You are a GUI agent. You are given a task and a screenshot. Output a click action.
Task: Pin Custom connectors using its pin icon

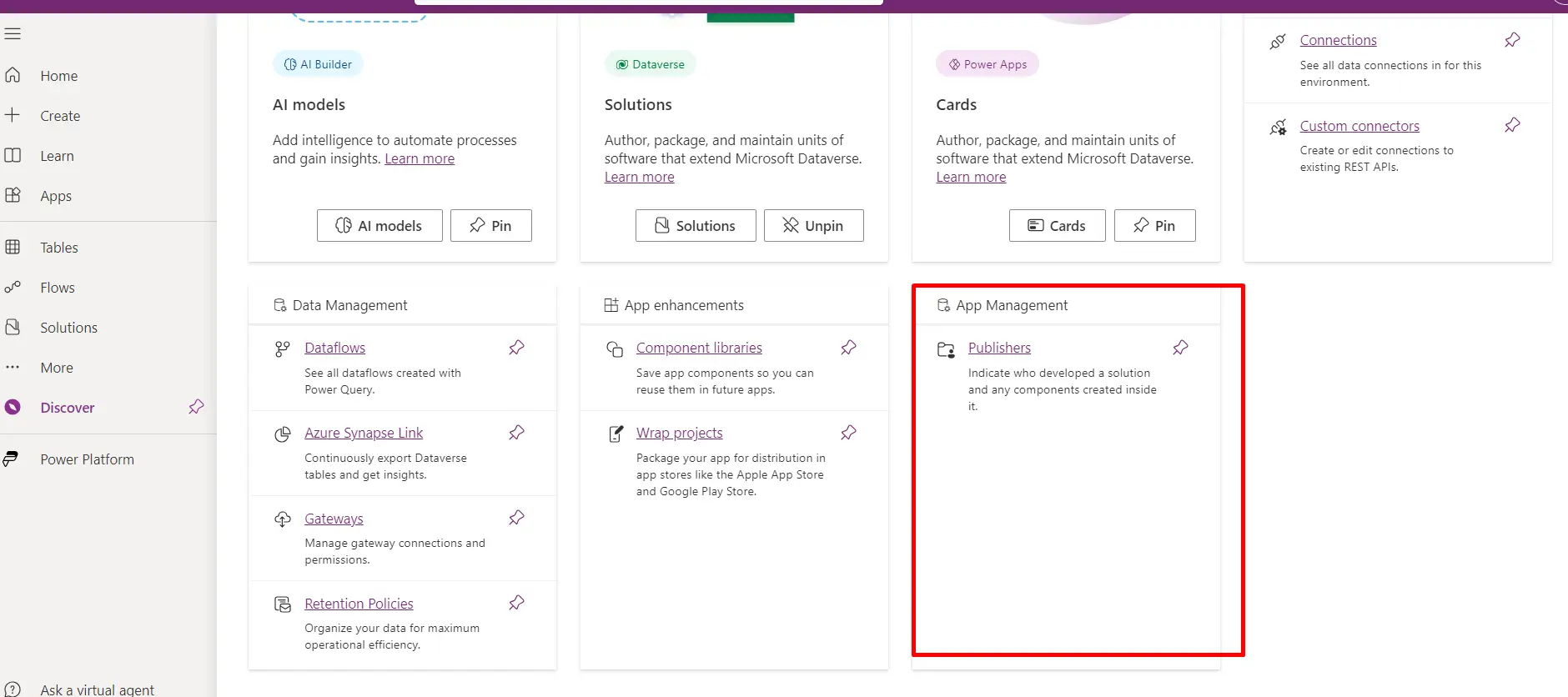tap(1512, 125)
